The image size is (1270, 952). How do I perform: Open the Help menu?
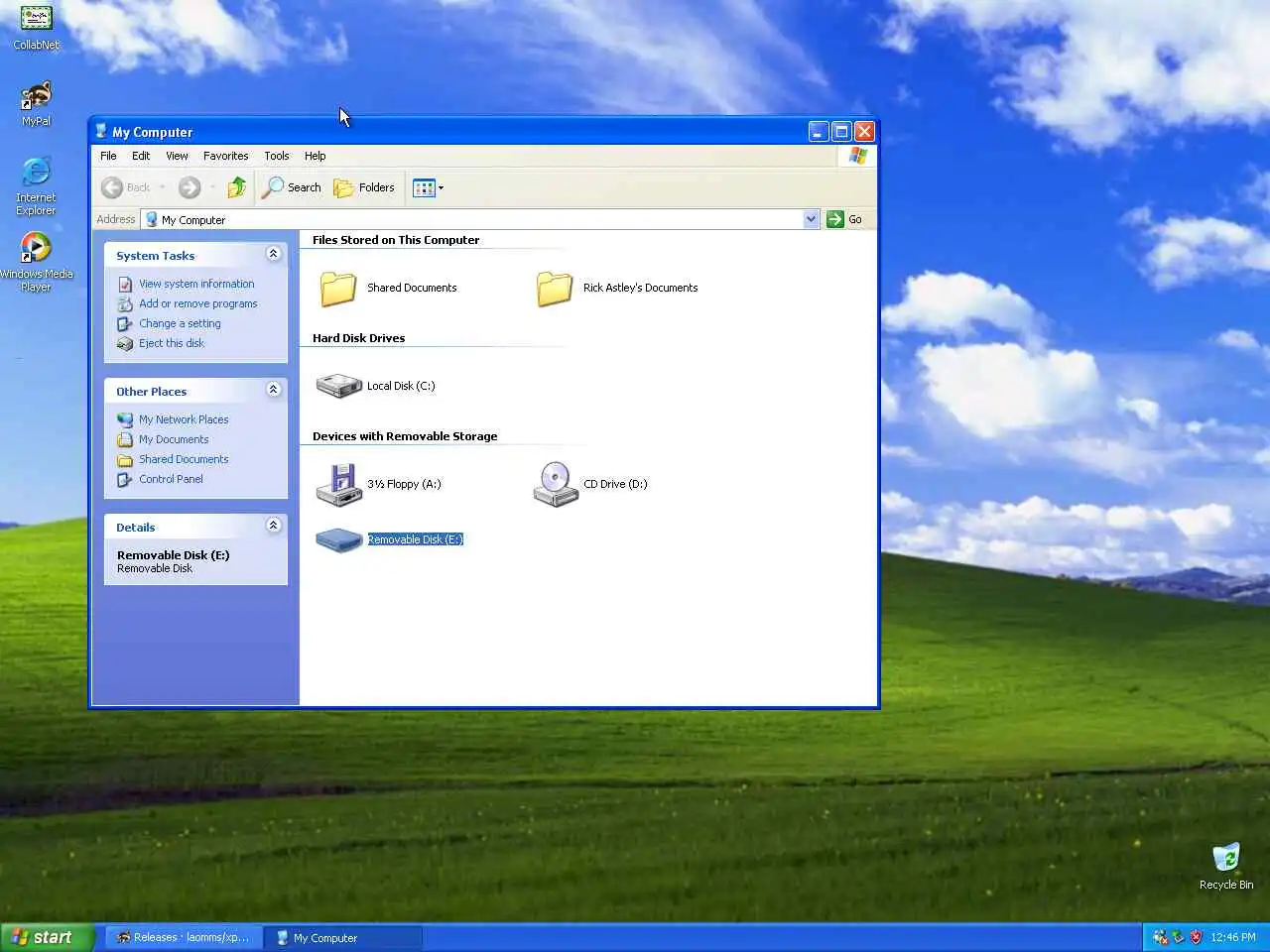(x=315, y=156)
